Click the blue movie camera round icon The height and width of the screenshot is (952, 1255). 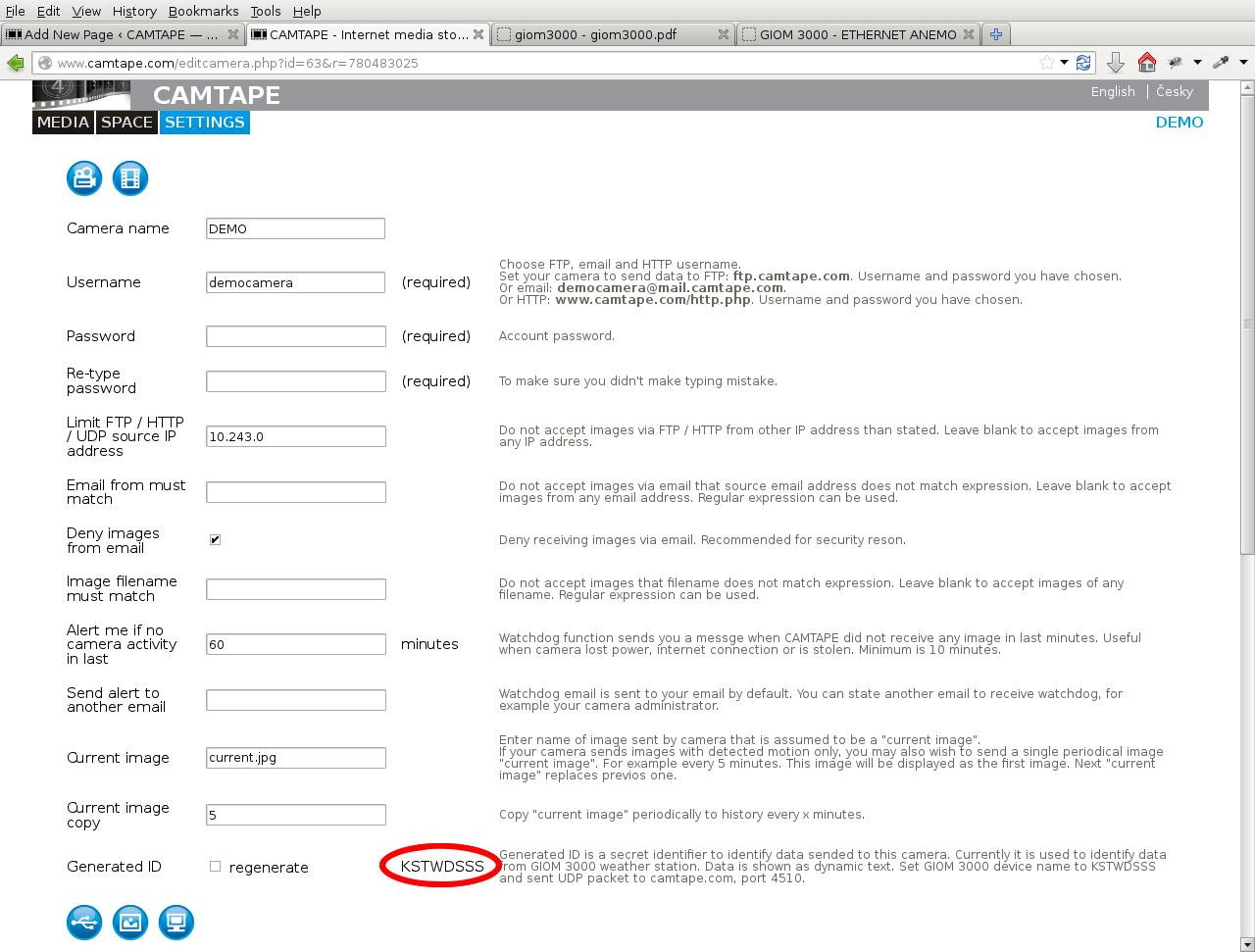click(84, 178)
